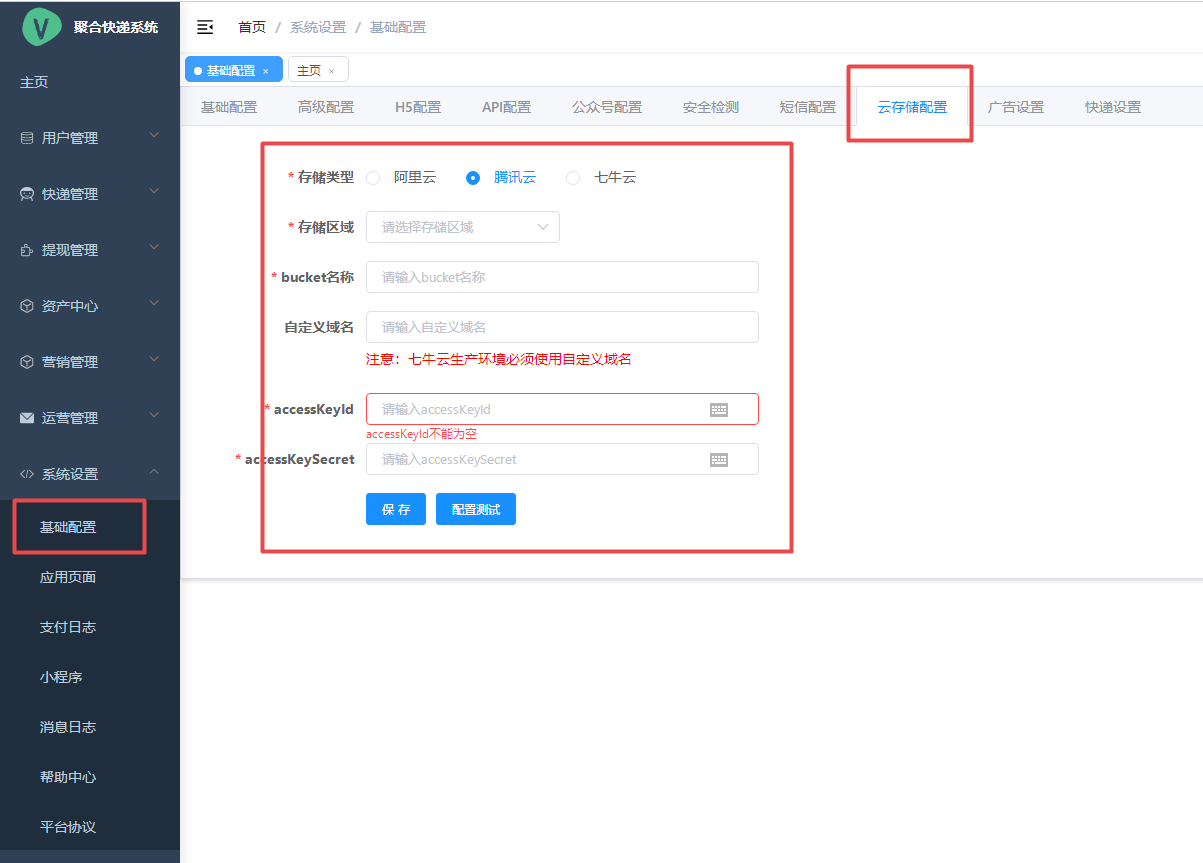Open 消息日志 in the sidebar
The width and height of the screenshot is (1203, 863).
click(x=90, y=727)
